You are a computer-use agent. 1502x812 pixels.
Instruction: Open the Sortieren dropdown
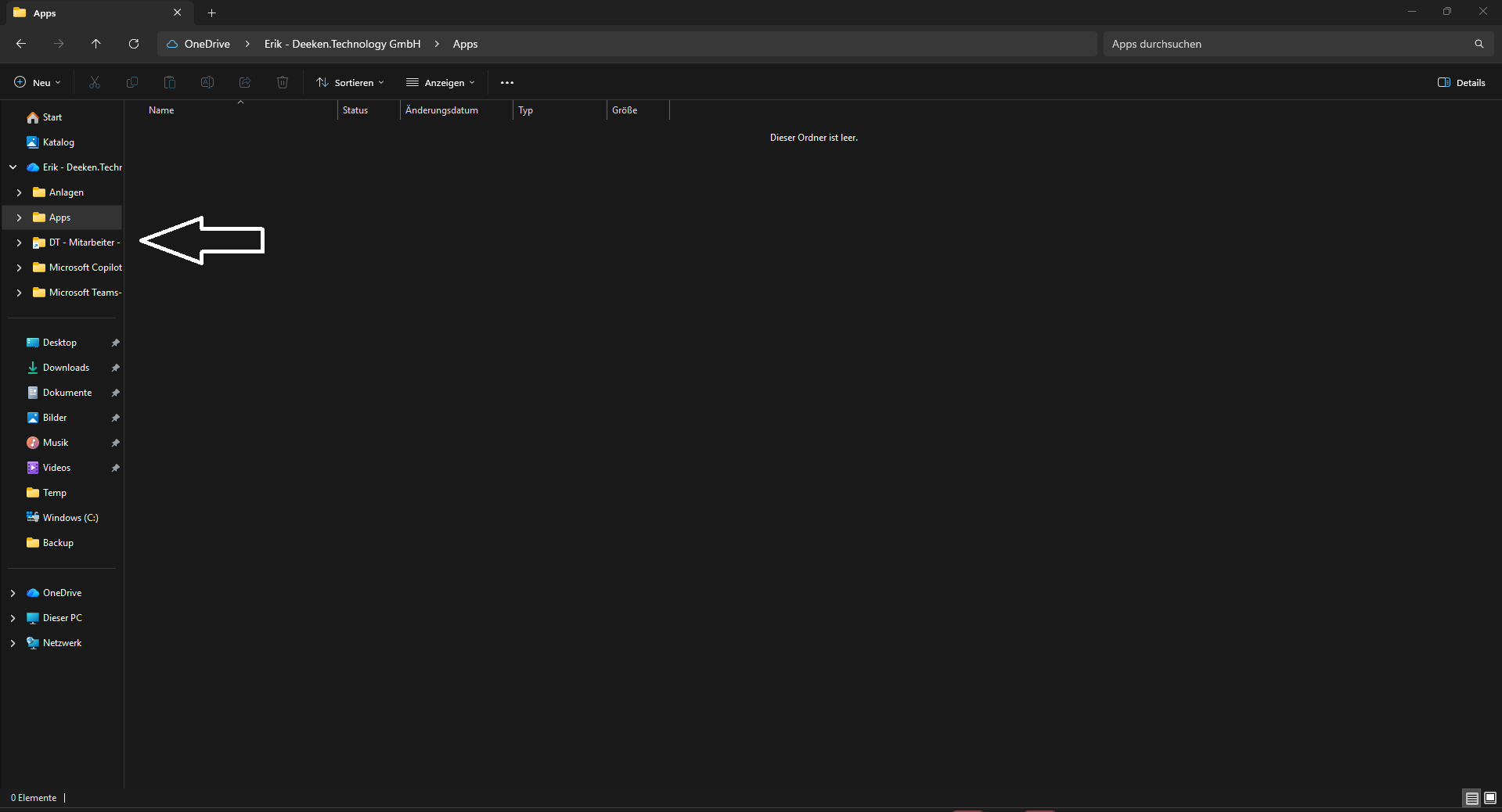pyautogui.click(x=350, y=83)
